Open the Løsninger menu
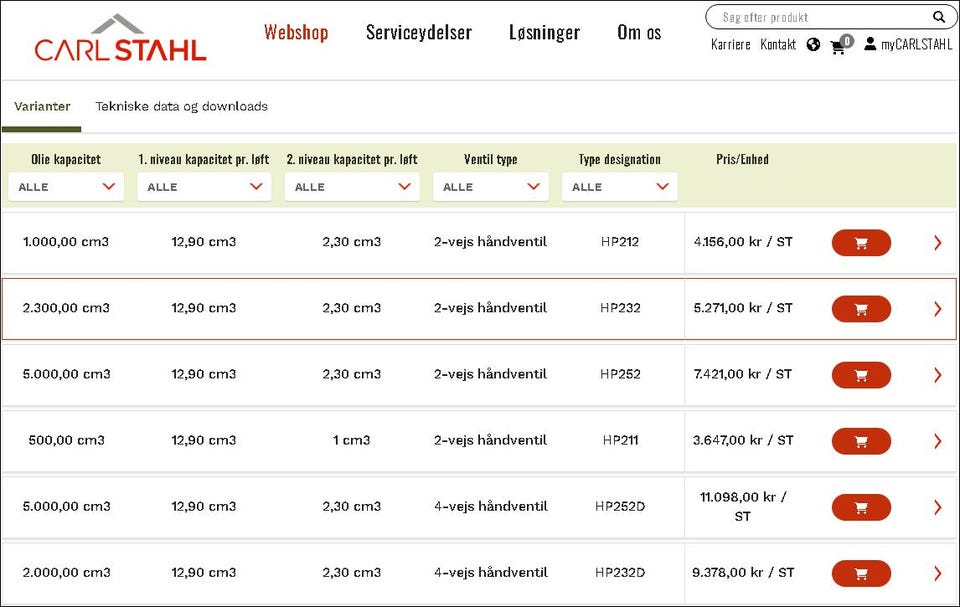960x607 pixels. pos(544,32)
